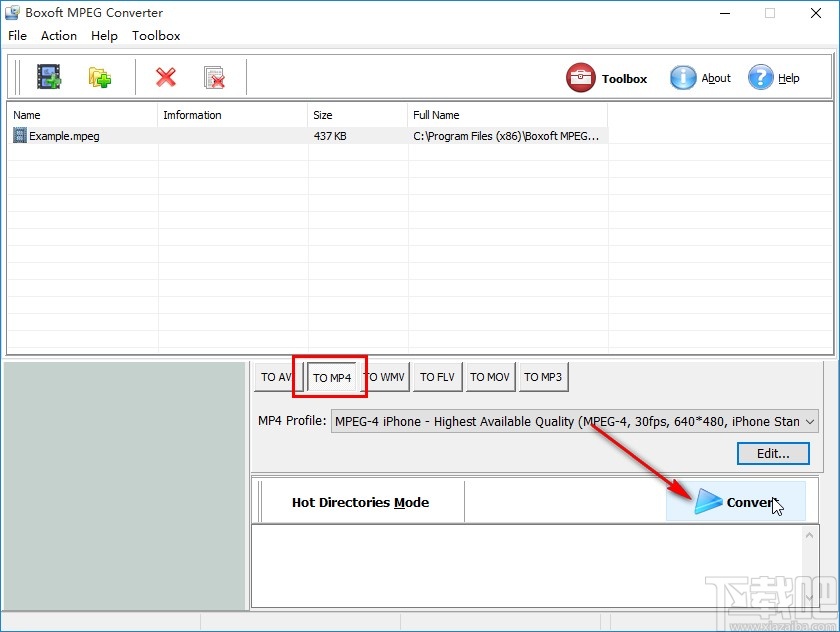This screenshot has height=632, width=840.
Task: Open the File menu
Action: (17, 35)
